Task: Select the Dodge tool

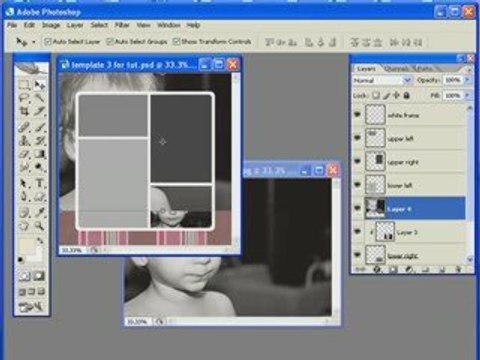Action: coord(40,167)
